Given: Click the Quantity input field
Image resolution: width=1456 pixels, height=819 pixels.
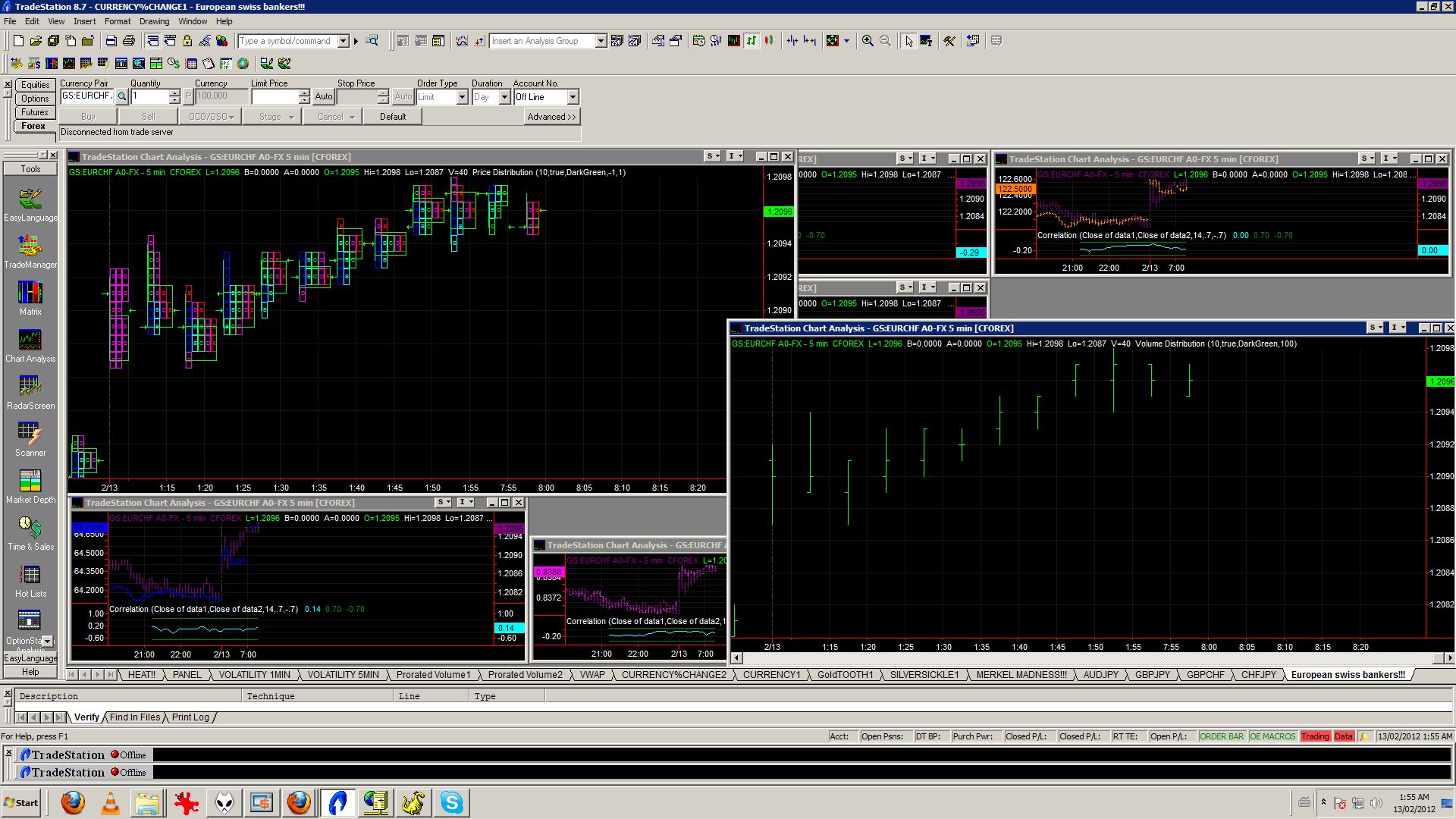Looking at the screenshot, I should (x=149, y=97).
